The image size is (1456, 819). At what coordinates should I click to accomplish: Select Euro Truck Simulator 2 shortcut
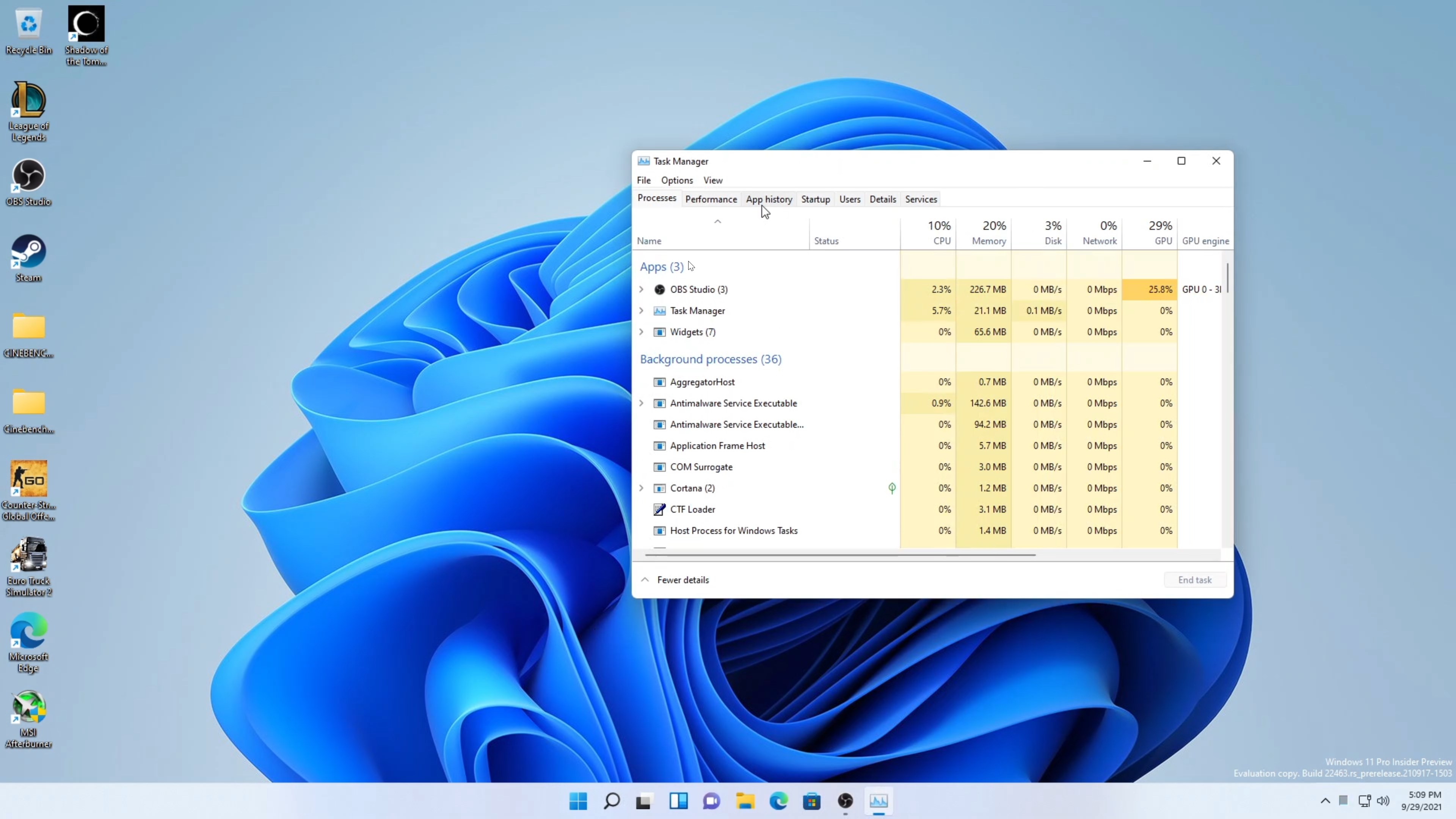(x=28, y=567)
